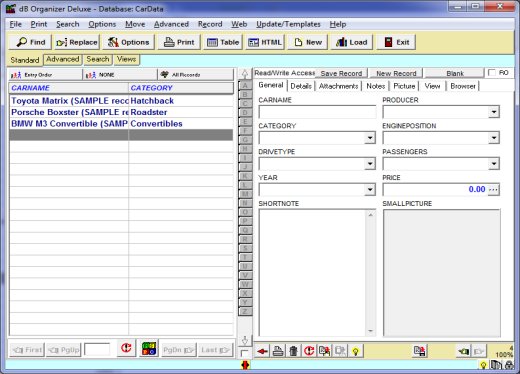Image resolution: width=520 pixels, height=374 pixels.
Task: Open the PRICE calculator ellipsis button
Action: point(493,190)
